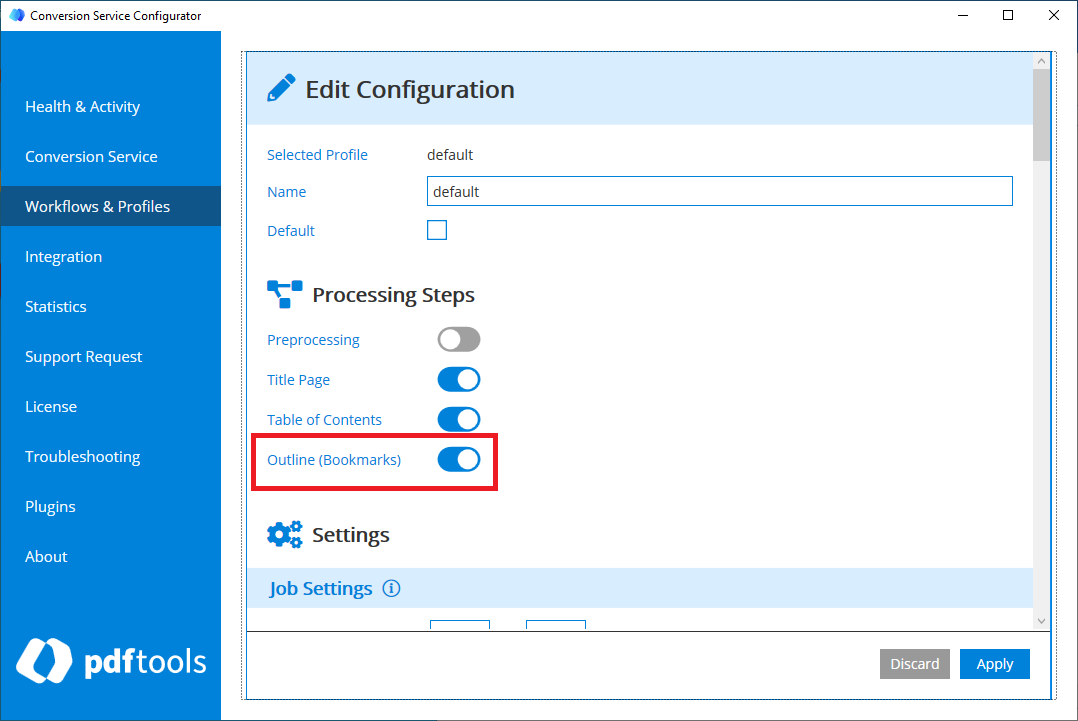The width and height of the screenshot is (1078, 721).
Task: Click the 'default' selected profile value
Action: click(x=450, y=155)
